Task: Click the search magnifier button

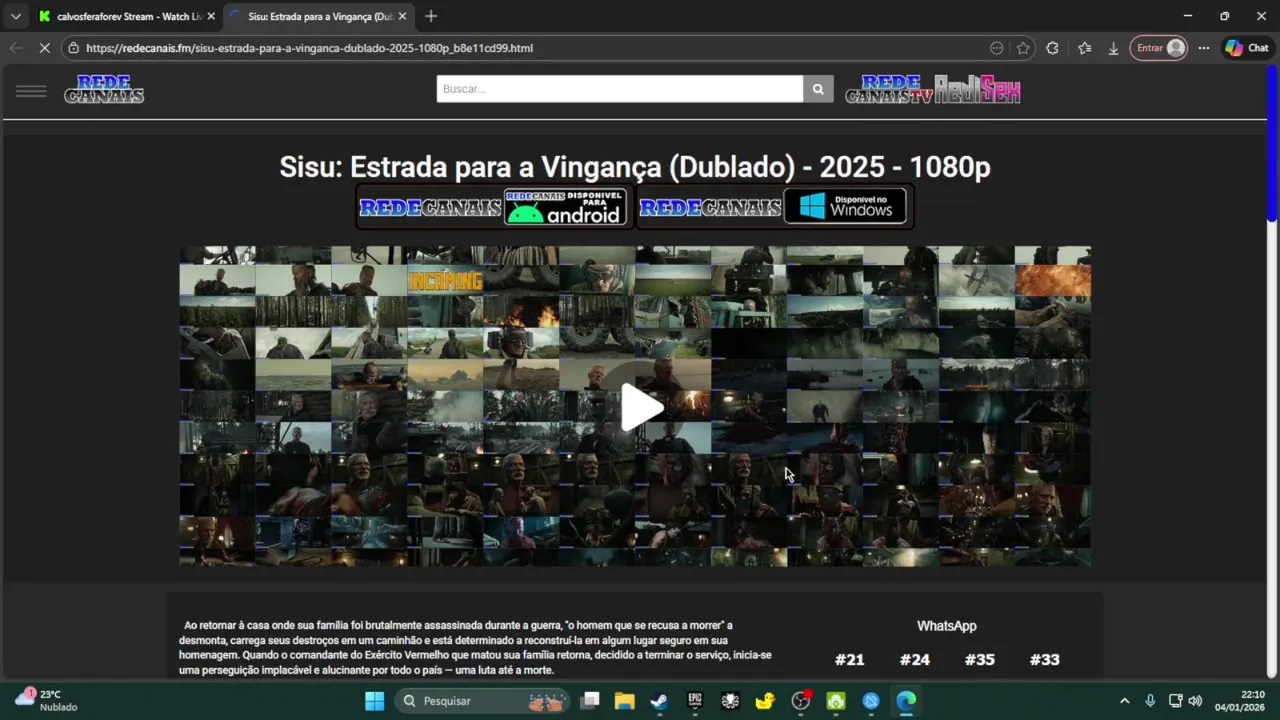Action: 818,89
